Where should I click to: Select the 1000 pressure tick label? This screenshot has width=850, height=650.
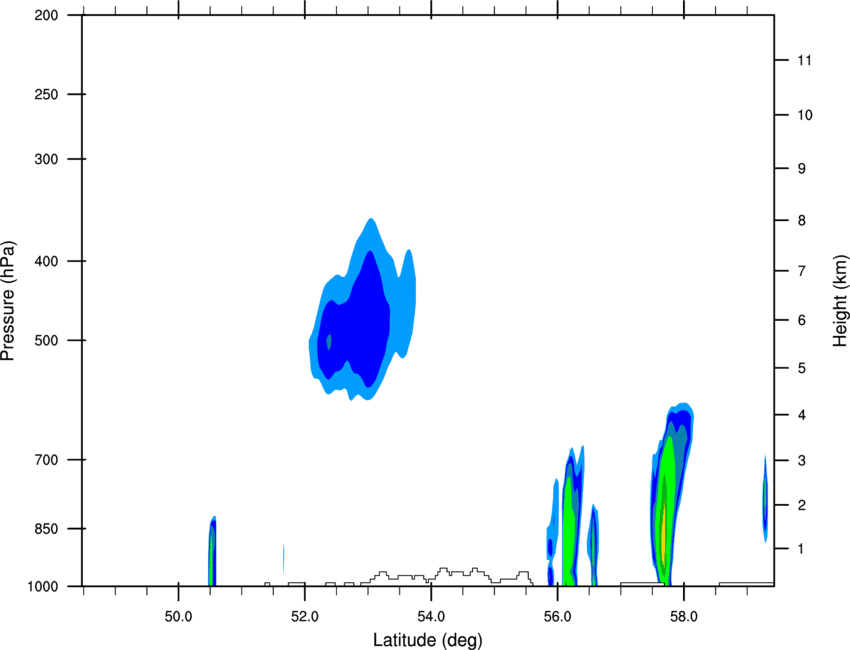(43, 587)
